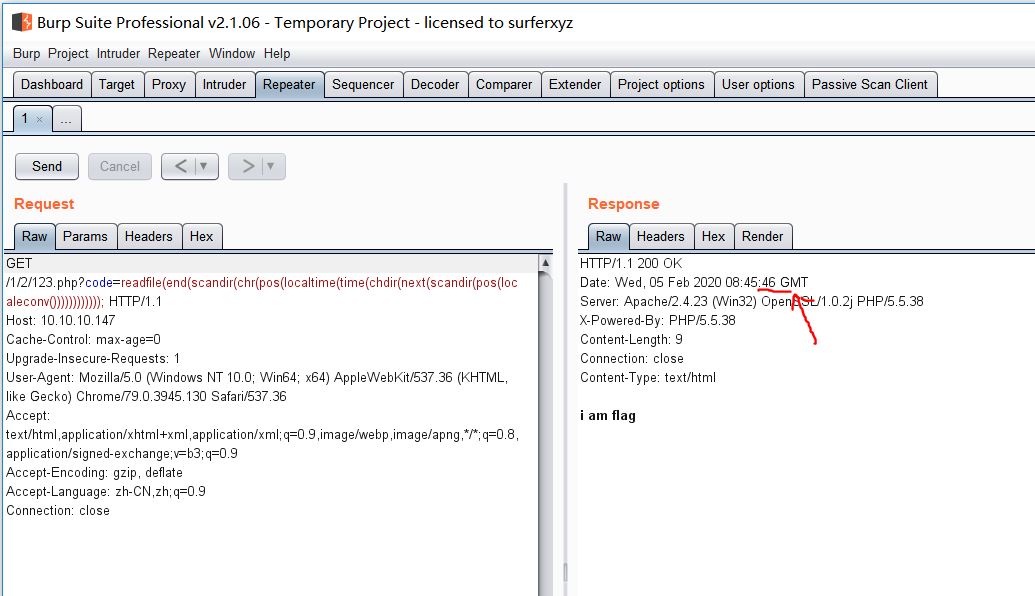Open the Passive Scan Client tab

870,84
